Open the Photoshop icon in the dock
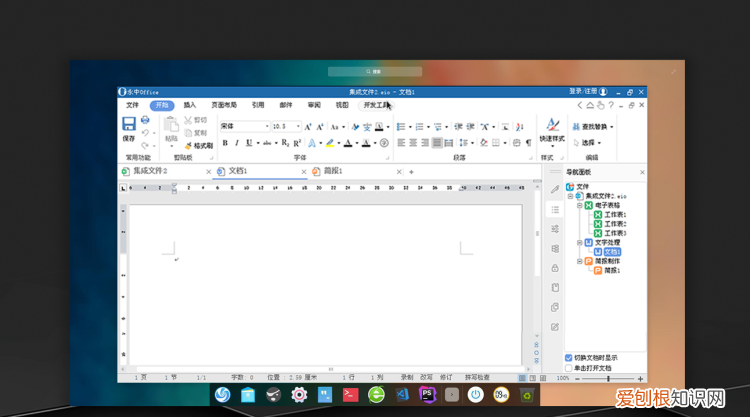750x417 pixels. coord(425,395)
